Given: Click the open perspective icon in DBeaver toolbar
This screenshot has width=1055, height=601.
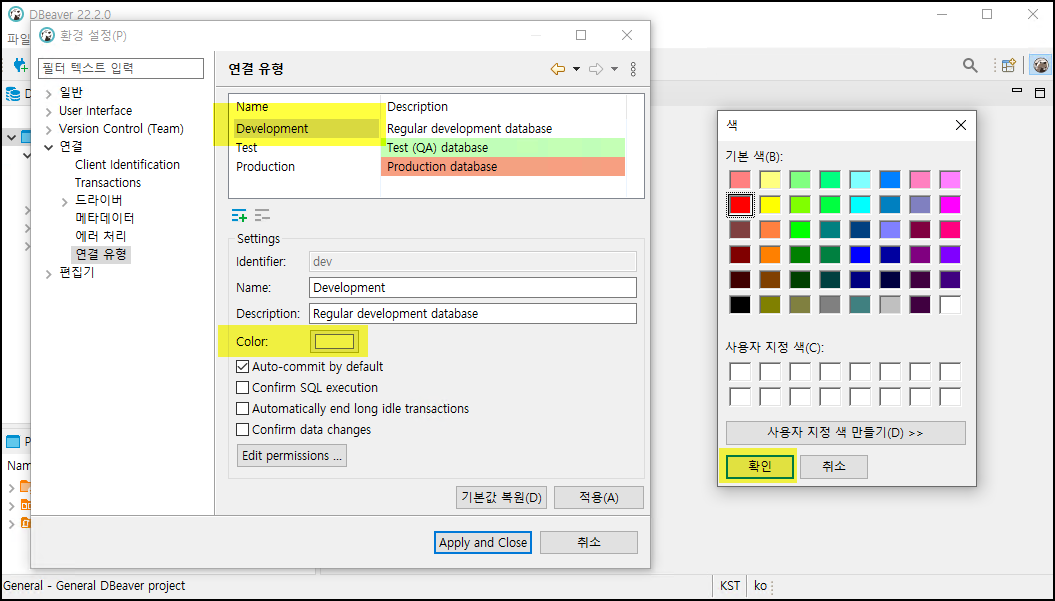Looking at the screenshot, I should coord(1008,65).
